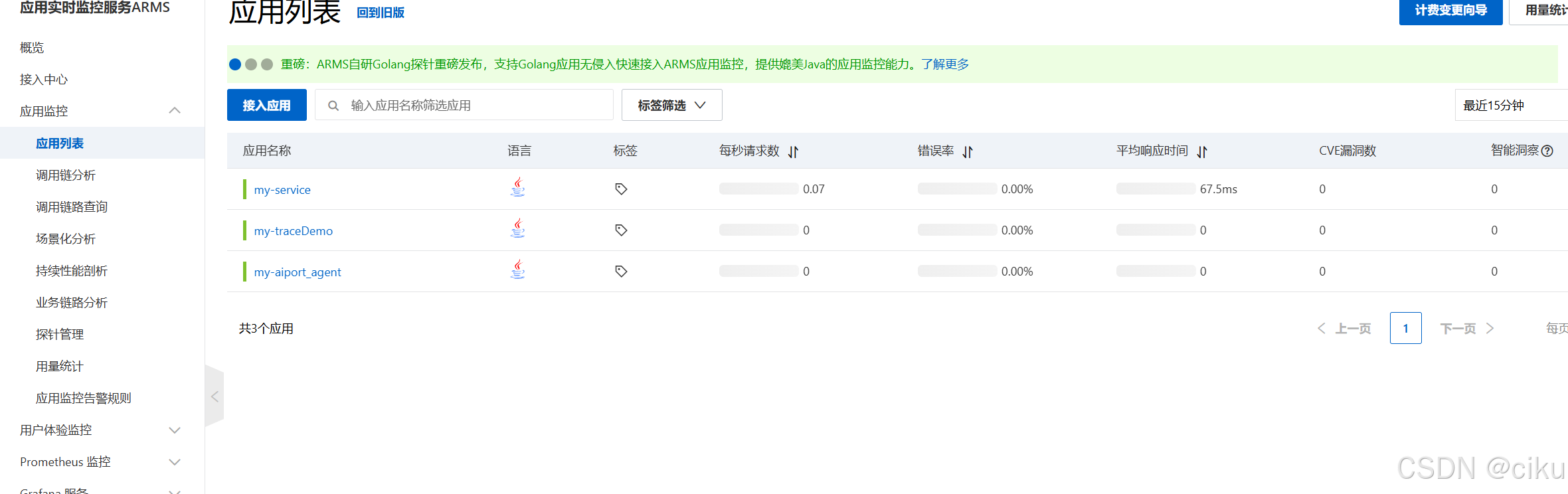Click the 0.07 requests value for my-service
The image size is (1568, 494).
(814, 189)
